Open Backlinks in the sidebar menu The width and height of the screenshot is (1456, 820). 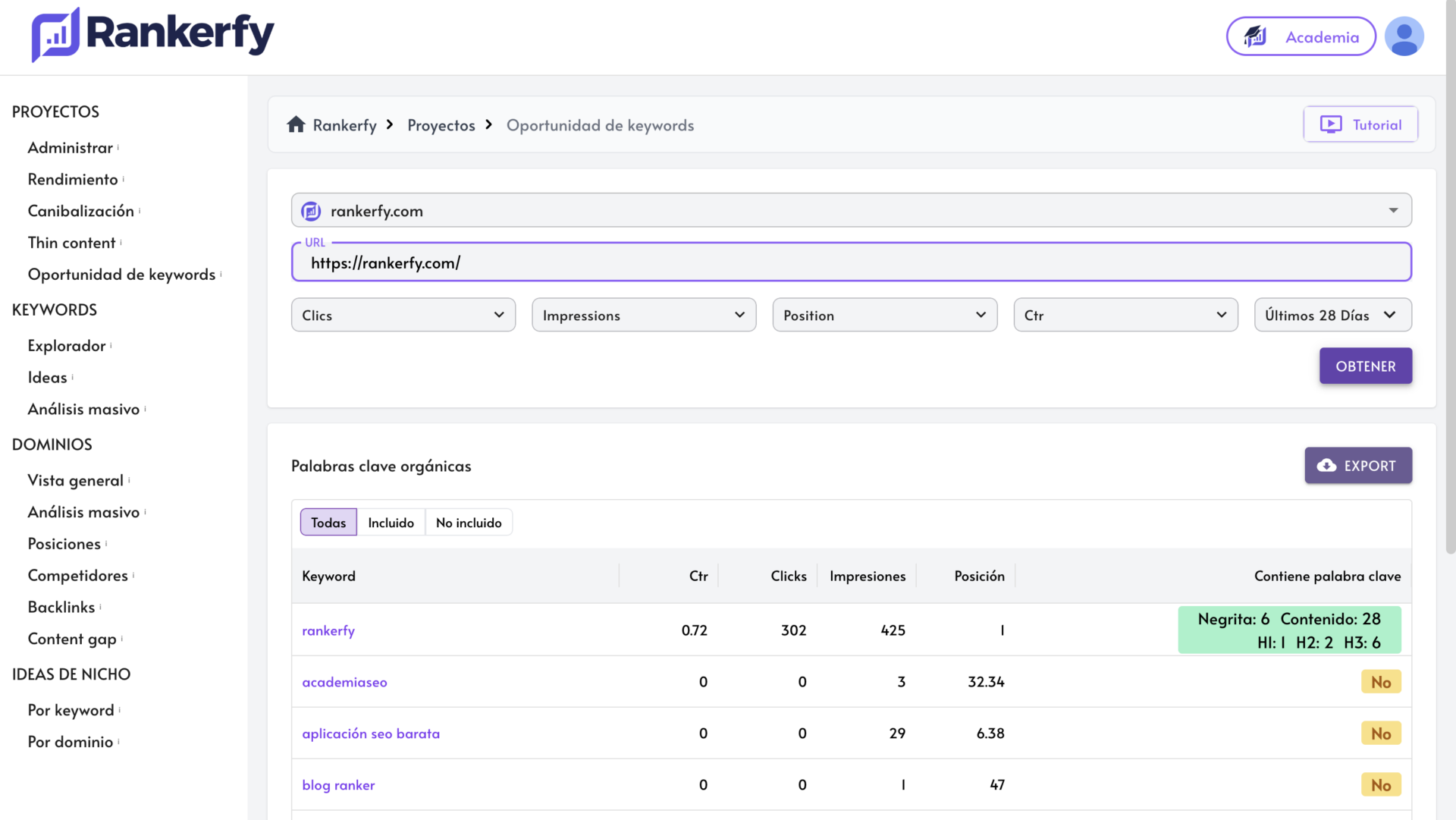coord(61,607)
